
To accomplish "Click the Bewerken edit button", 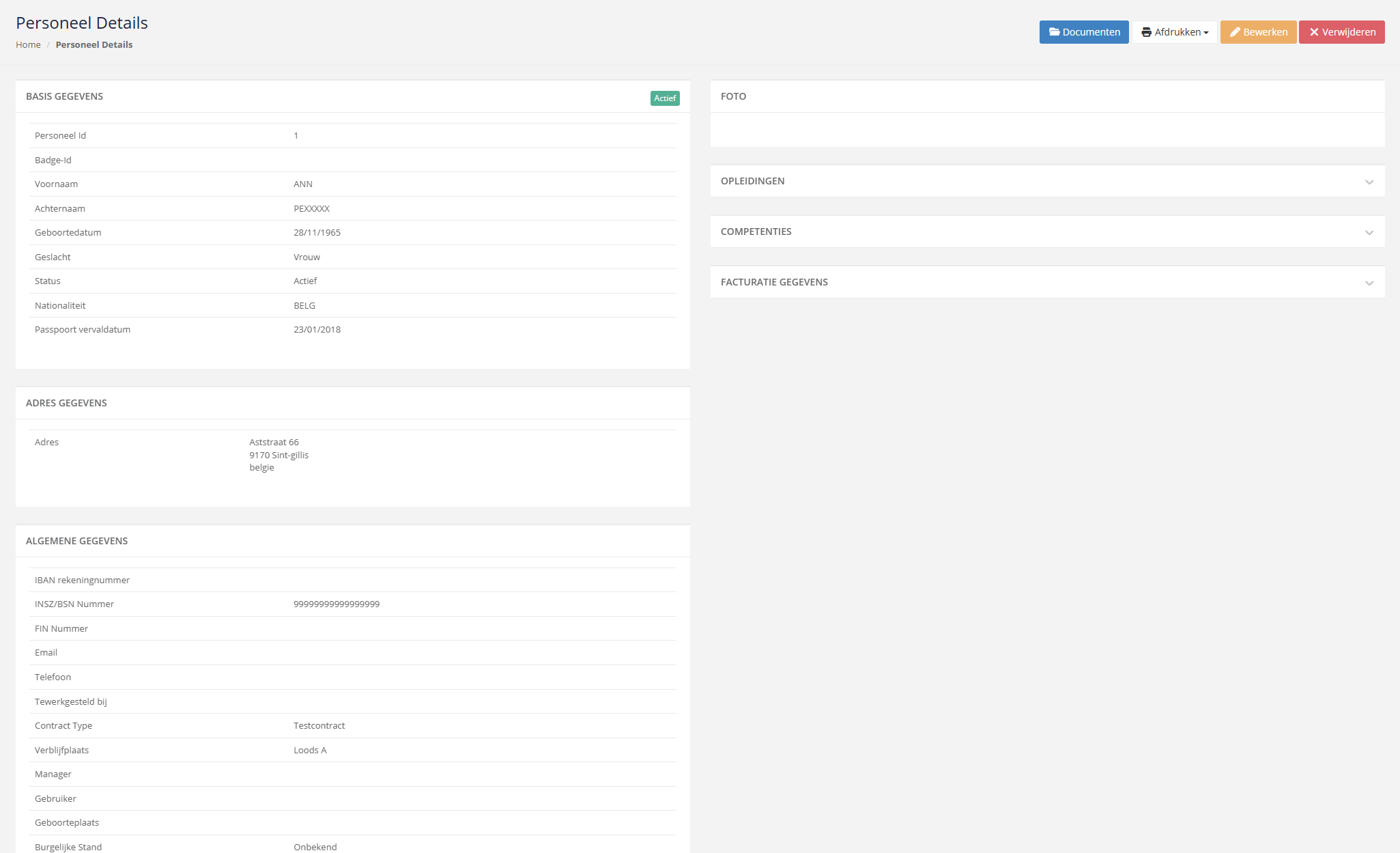I will (x=1258, y=32).
